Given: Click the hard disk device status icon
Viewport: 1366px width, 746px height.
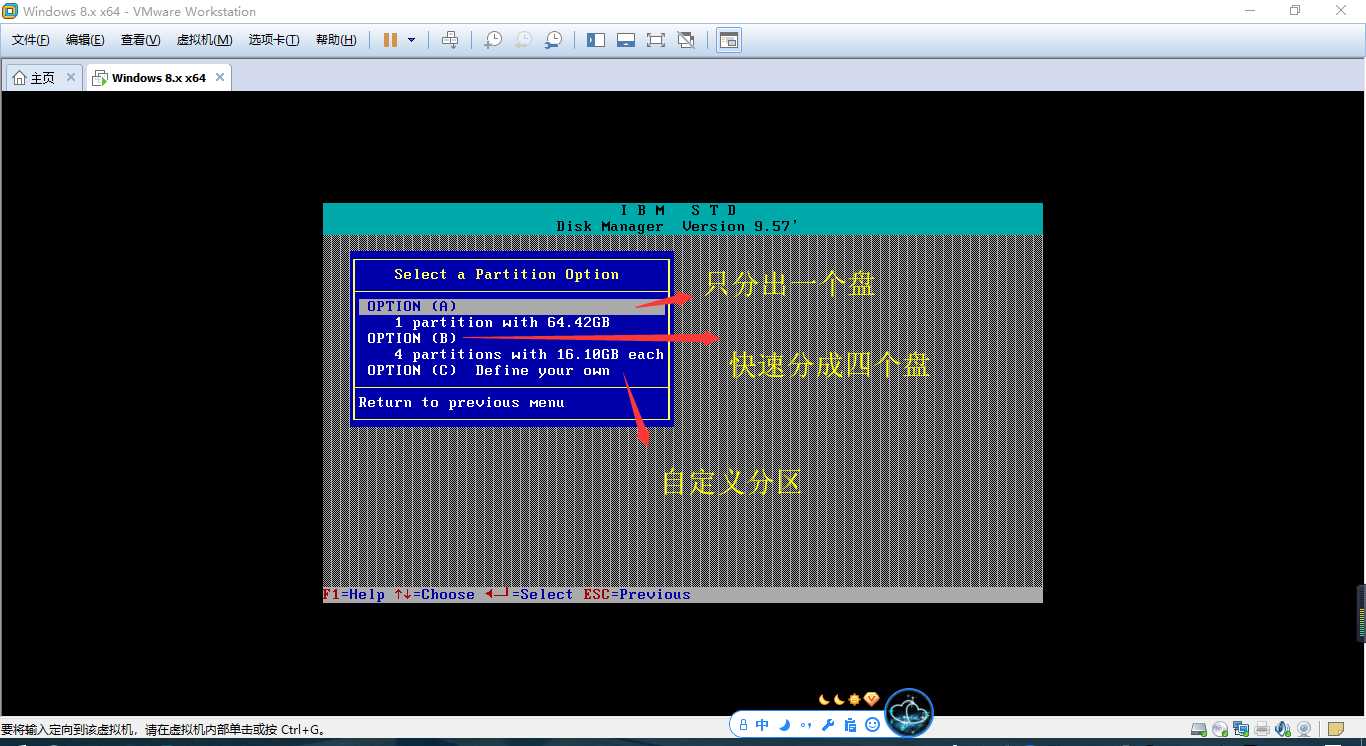Looking at the screenshot, I should [x=1199, y=729].
